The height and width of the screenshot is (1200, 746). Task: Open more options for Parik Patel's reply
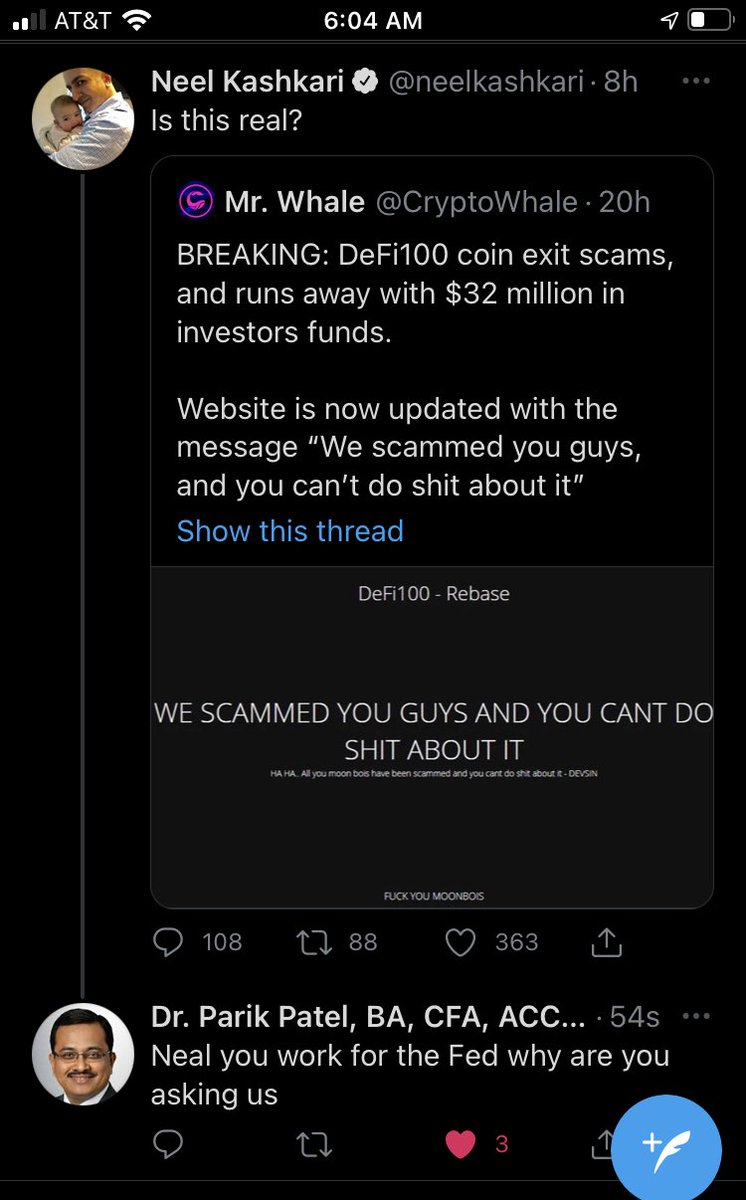tap(695, 1016)
